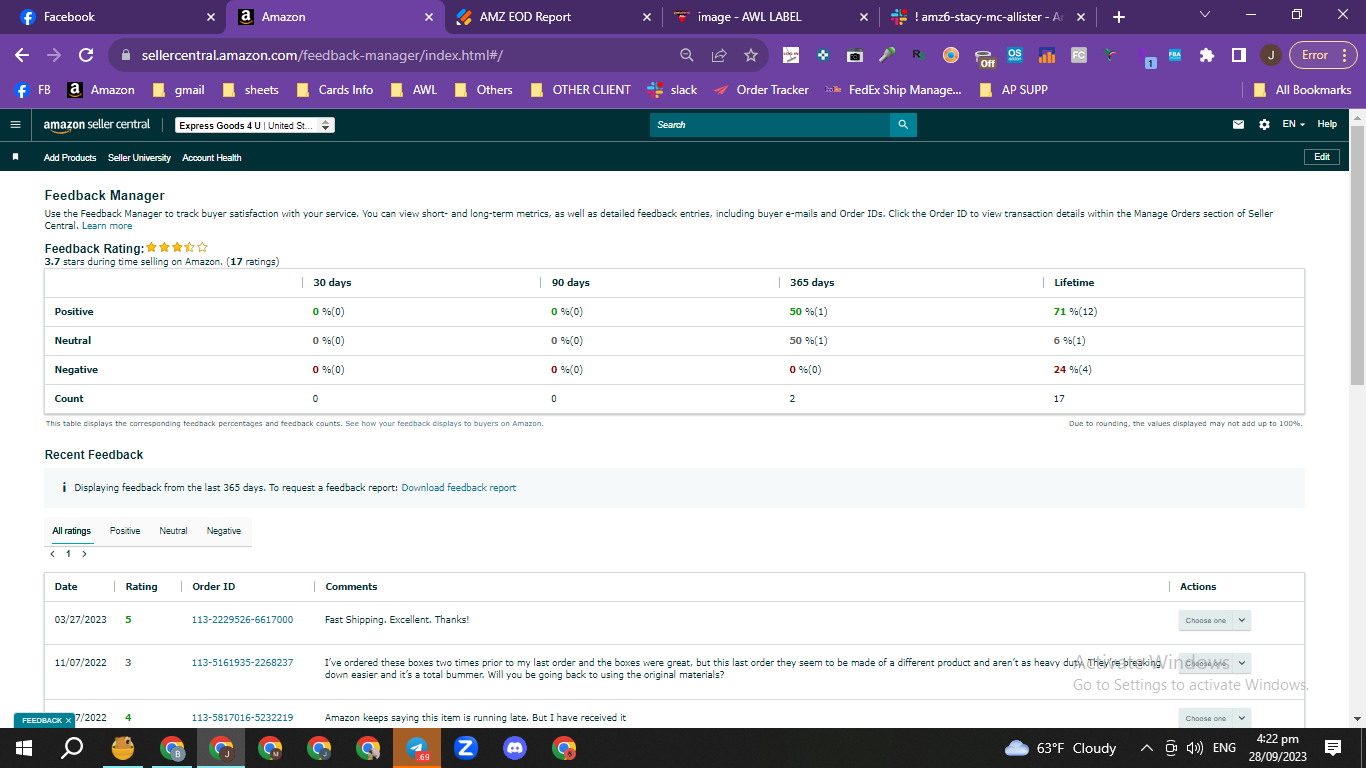This screenshot has width=1366, height=768.
Task: Open the Seller Central hamburger menu
Action: tap(15, 125)
